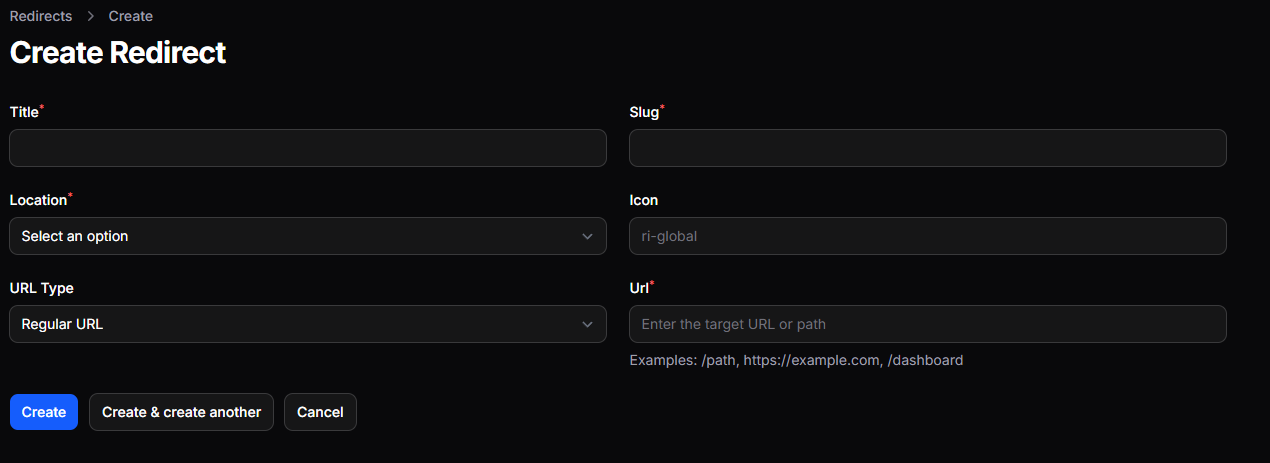Click the URL Type dropdown chevron arrow
Screen dimensions: 1270x463
click(587, 324)
